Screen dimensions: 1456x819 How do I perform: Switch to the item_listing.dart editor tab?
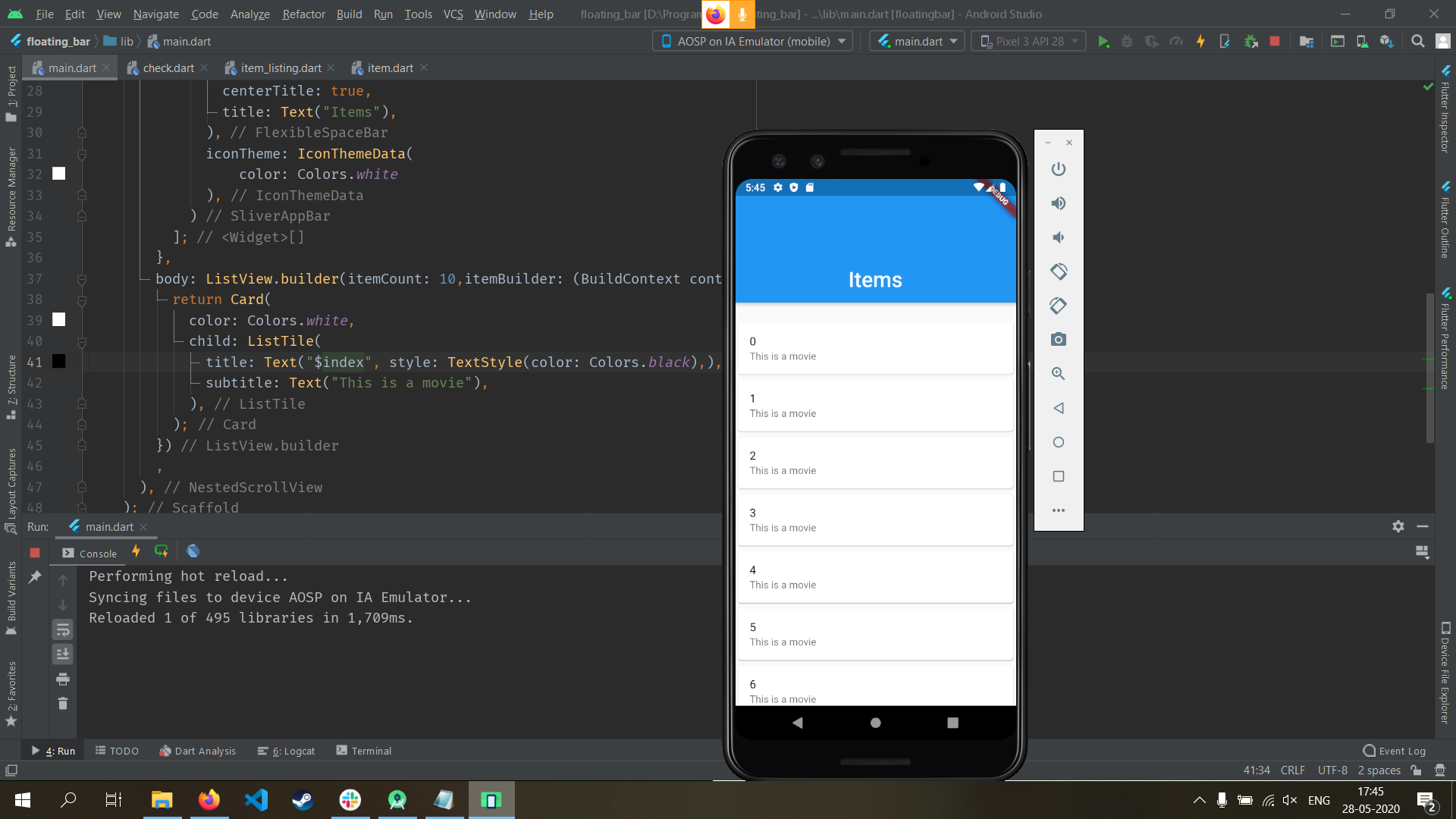point(279,67)
